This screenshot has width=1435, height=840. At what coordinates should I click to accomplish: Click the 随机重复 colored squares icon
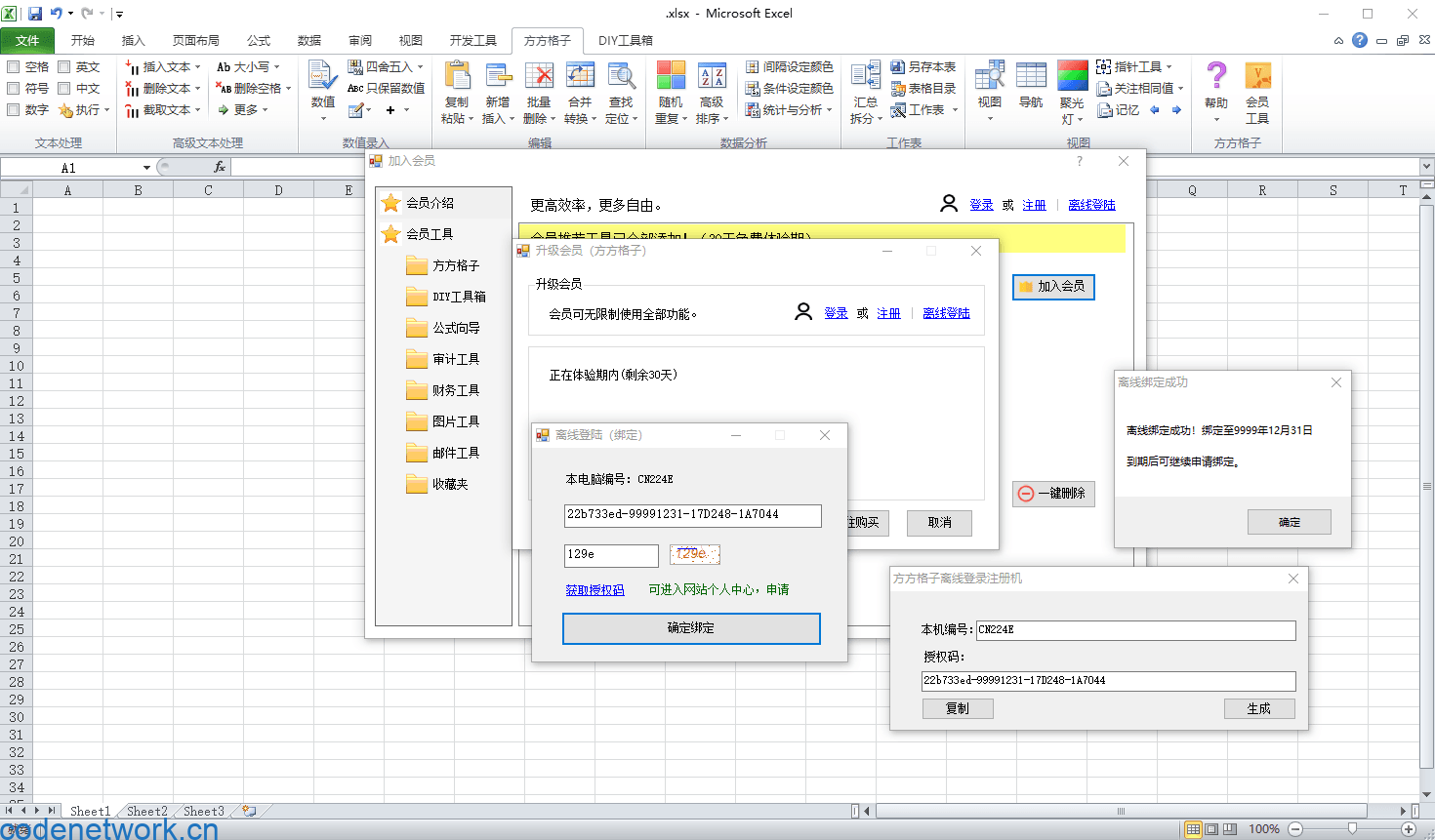(x=671, y=75)
